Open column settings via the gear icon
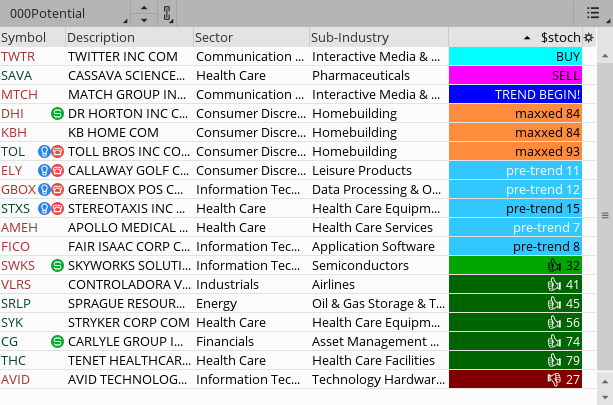 coord(588,37)
